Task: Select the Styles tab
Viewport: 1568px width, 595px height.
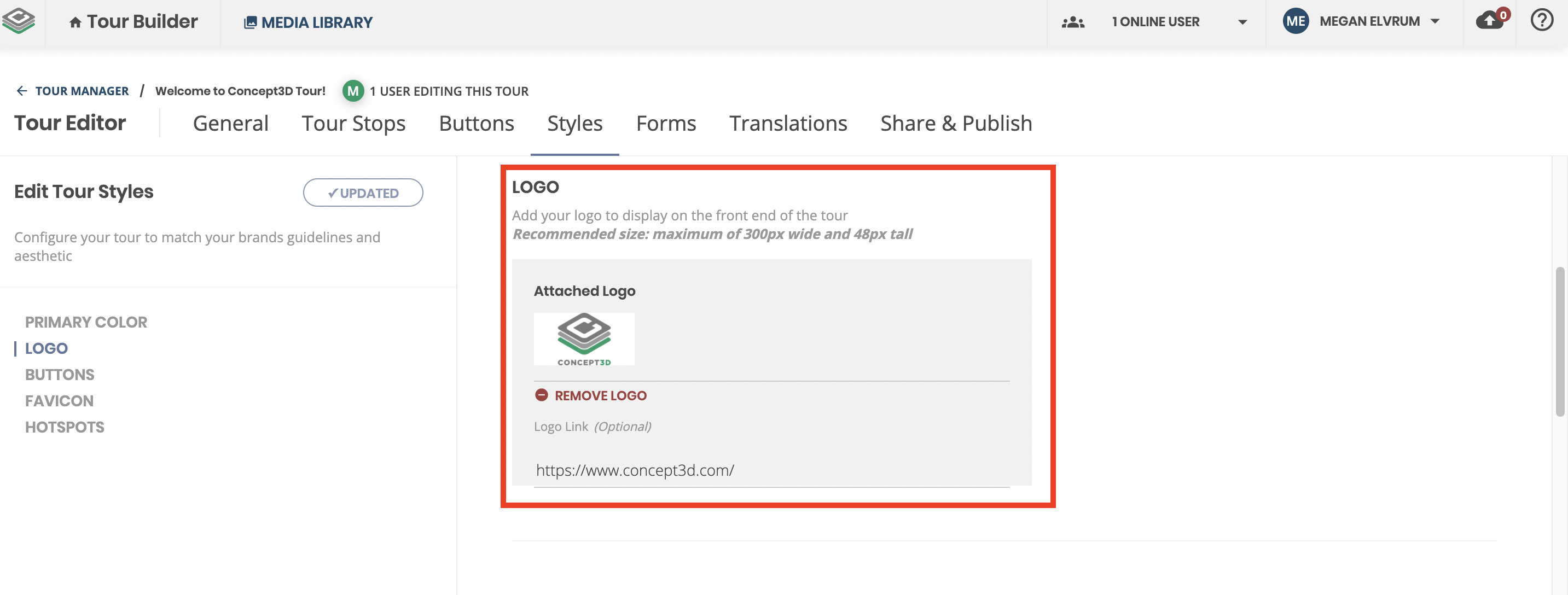Action: point(574,124)
